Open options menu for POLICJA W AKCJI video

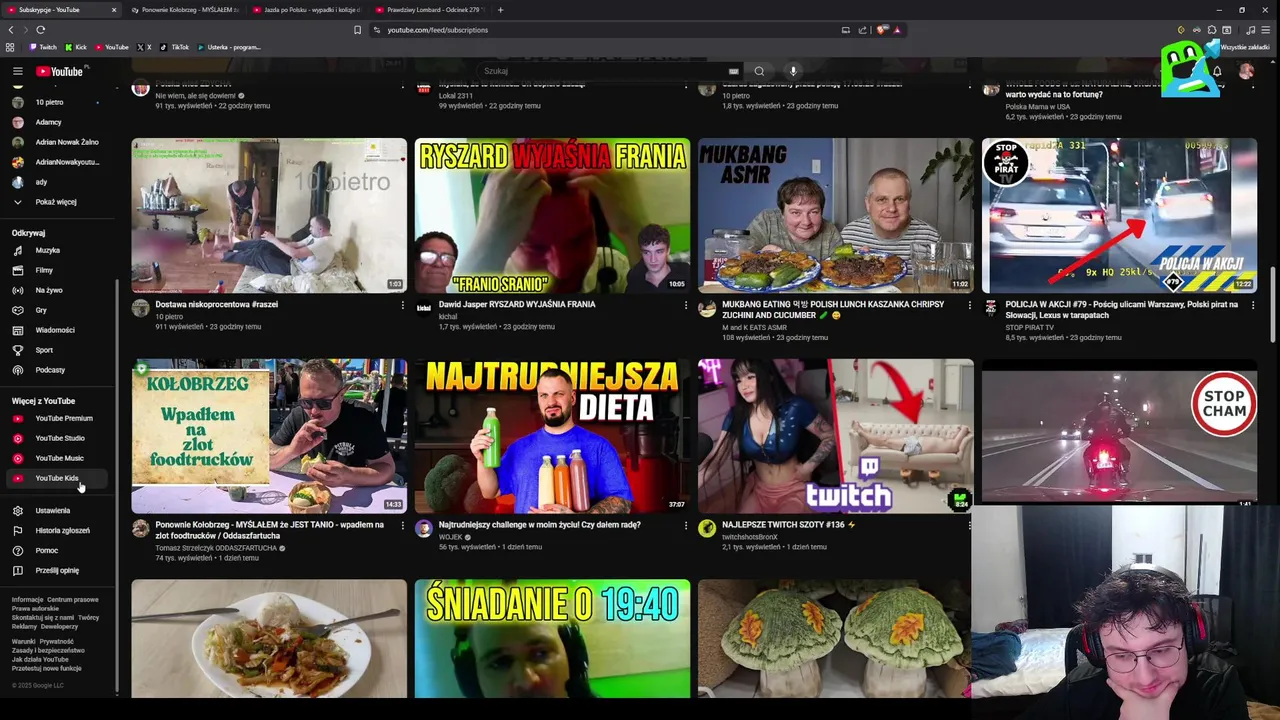1253,305
